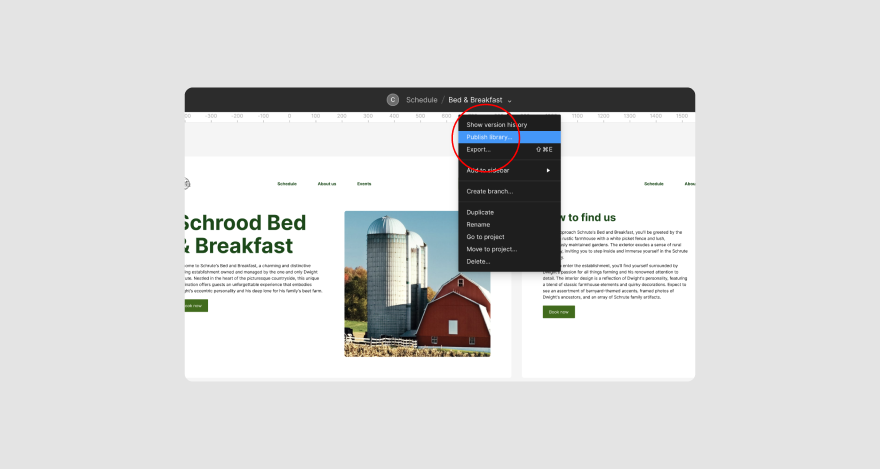The width and height of the screenshot is (880, 469).
Task: Click About us nav link in left frame
Action: coord(327,184)
